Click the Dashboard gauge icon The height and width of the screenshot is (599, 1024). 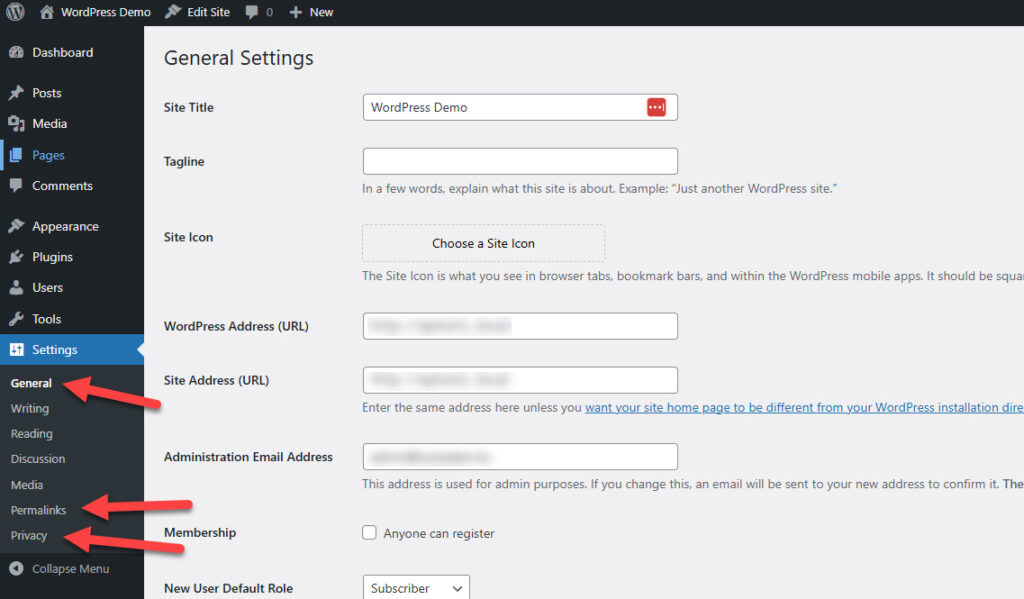point(16,53)
